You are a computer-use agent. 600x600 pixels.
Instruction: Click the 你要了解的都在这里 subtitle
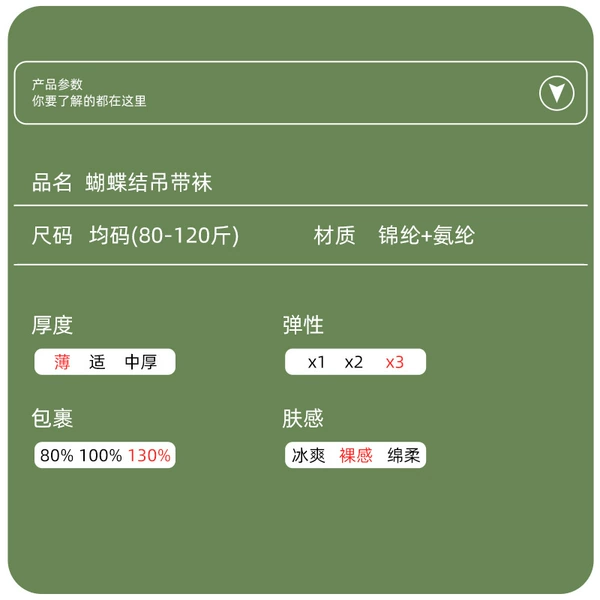tap(89, 101)
